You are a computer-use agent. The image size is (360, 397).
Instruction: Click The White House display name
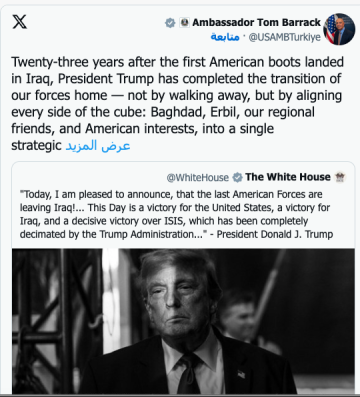(288, 177)
